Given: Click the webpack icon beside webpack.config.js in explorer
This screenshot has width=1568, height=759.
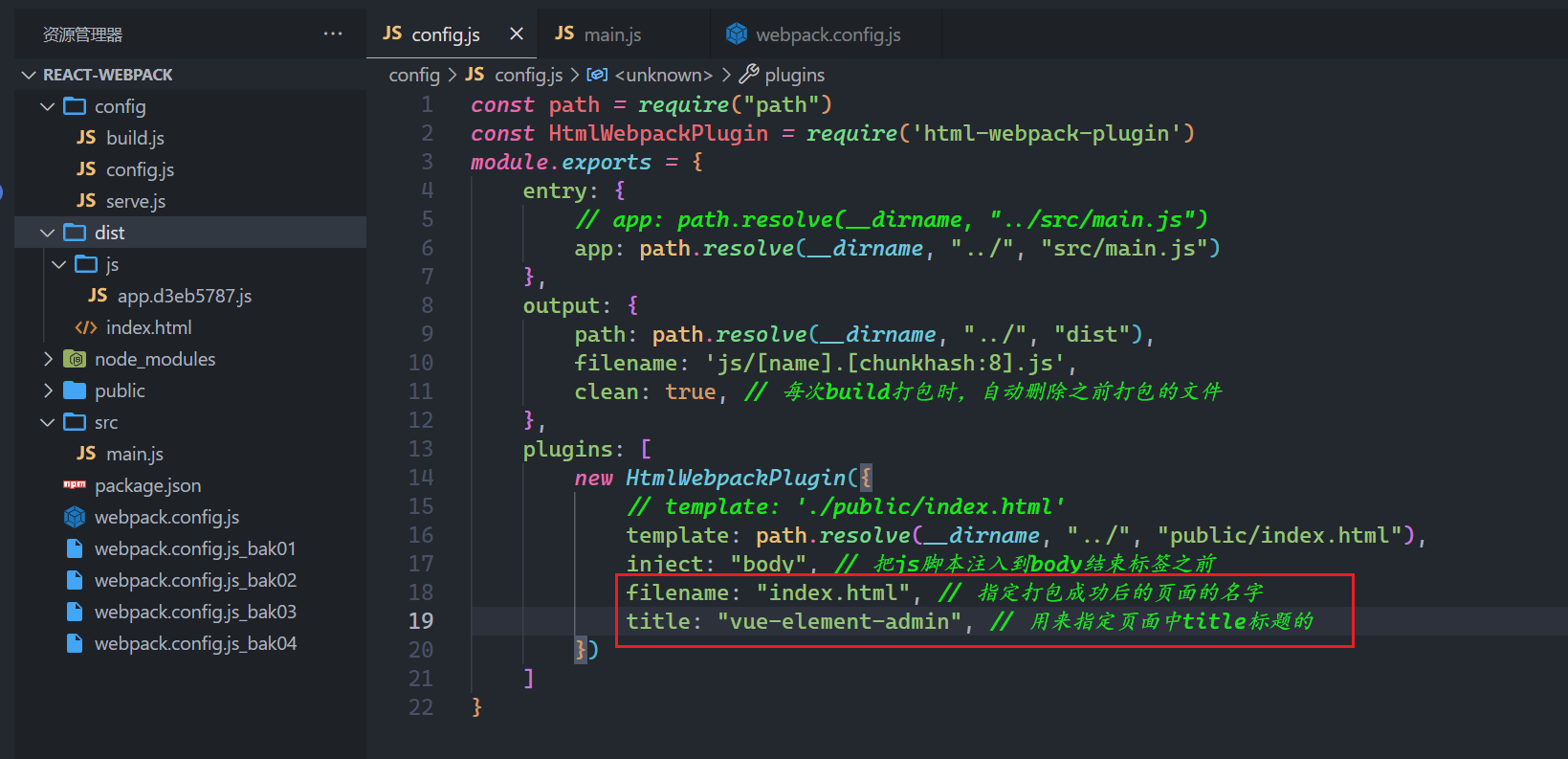Looking at the screenshot, I should 75,517.
